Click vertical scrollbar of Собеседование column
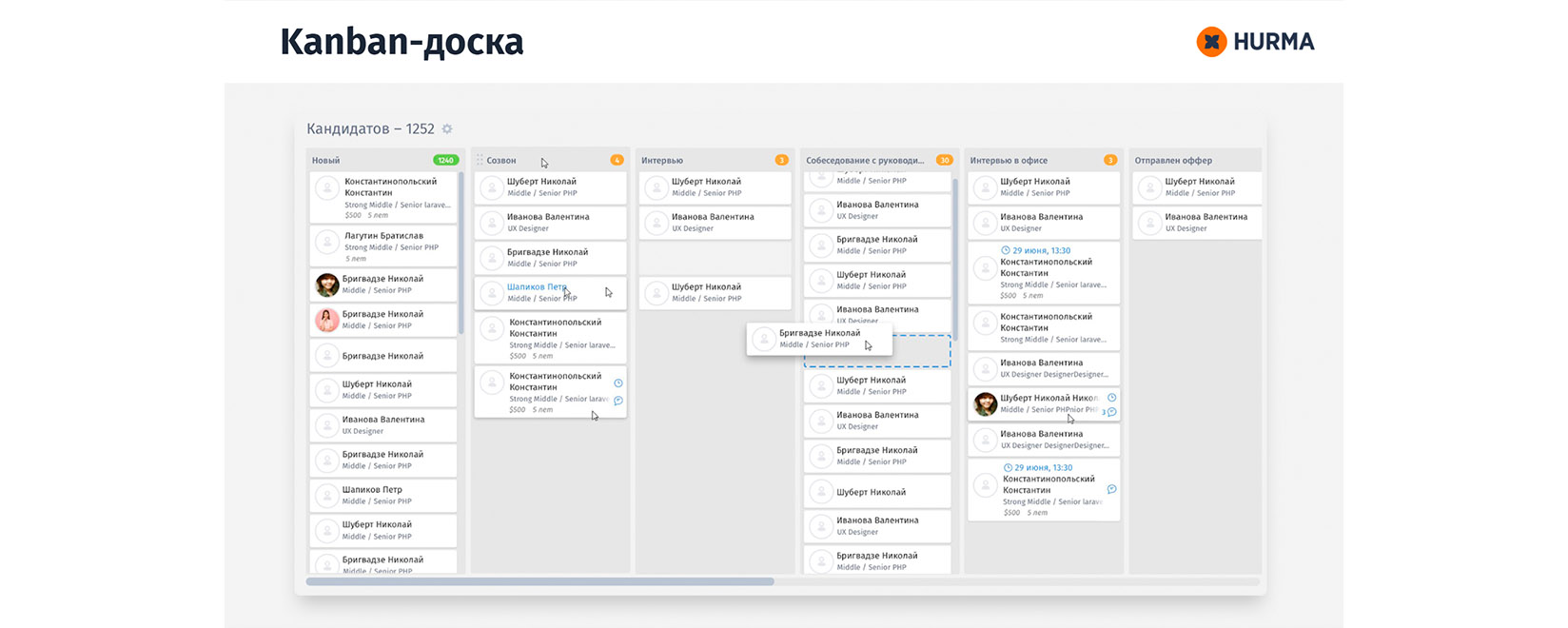1568x628 pixels. pos(955,258)
